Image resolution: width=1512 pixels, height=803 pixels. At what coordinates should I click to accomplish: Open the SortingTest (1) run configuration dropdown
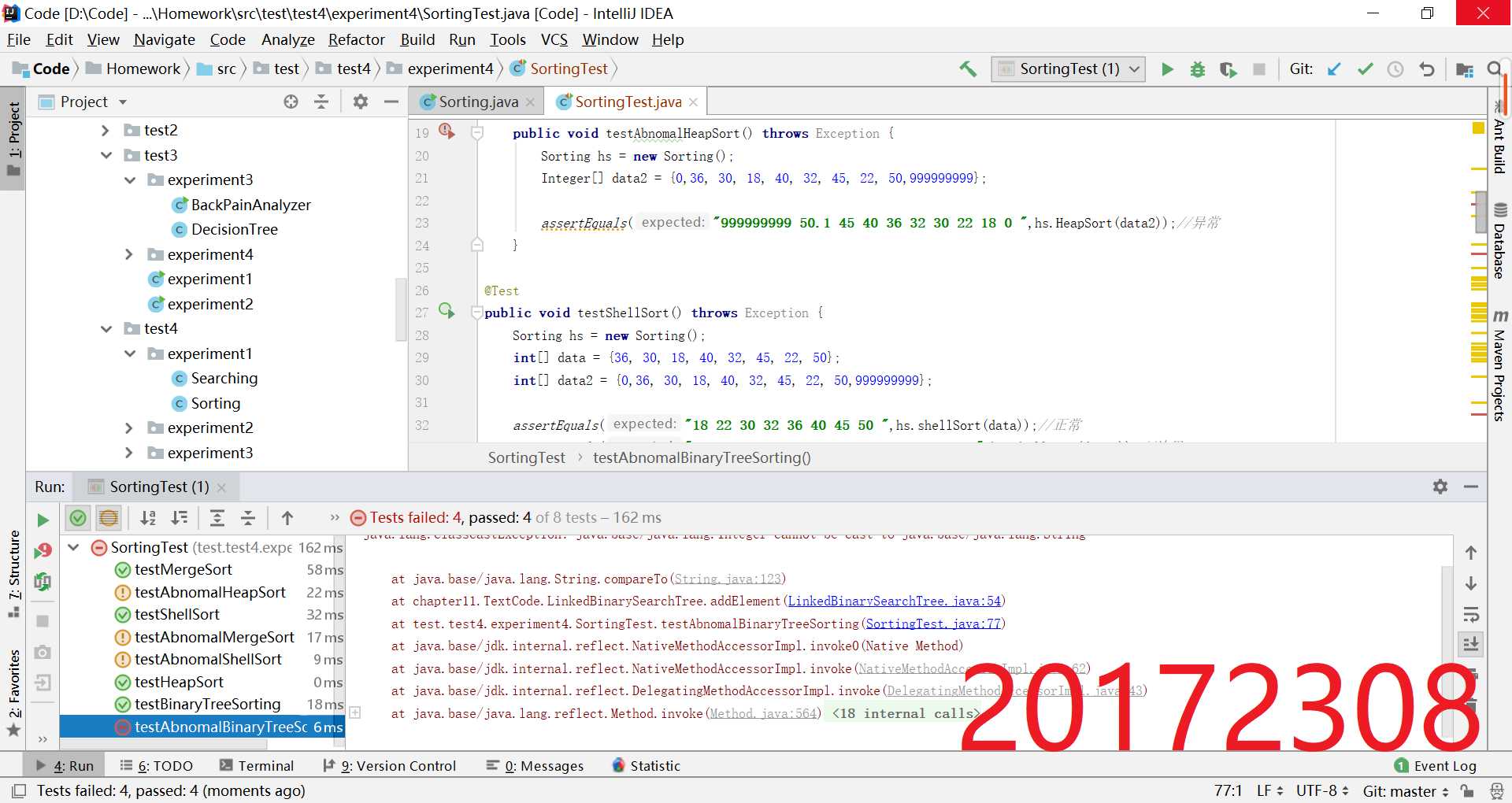[x=1068, y=69]
